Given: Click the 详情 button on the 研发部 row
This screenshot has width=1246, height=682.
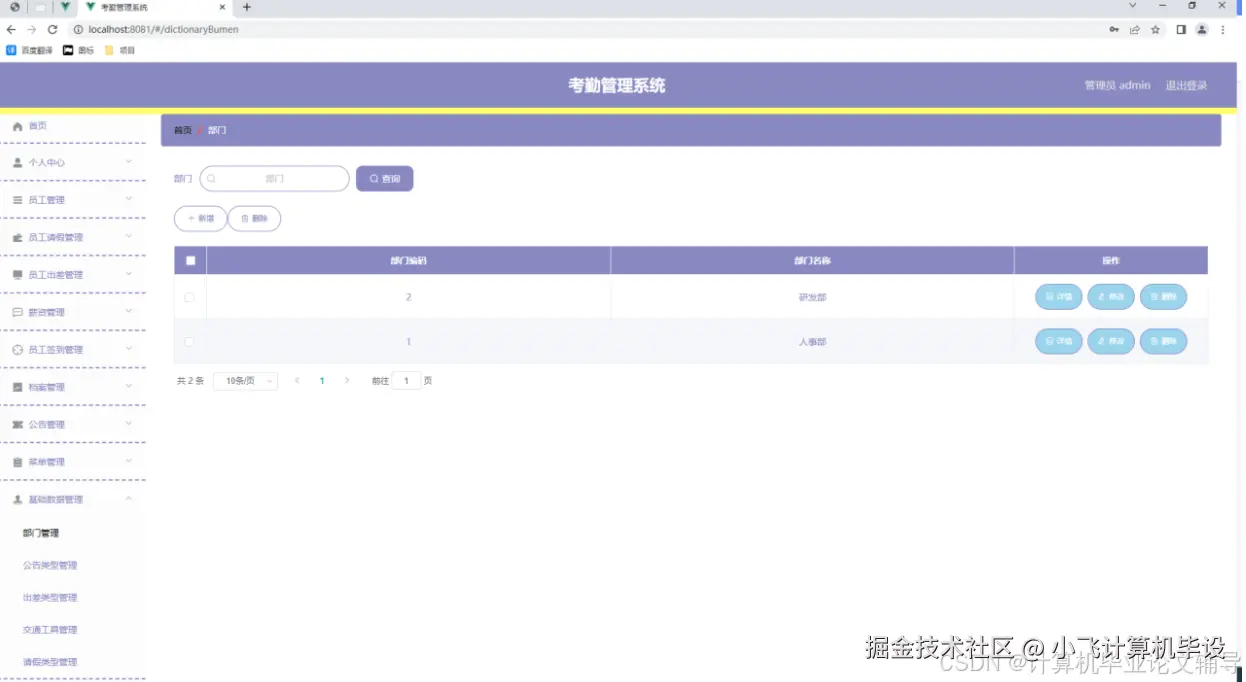Looking at the screenshot, I should [1058, 296].
